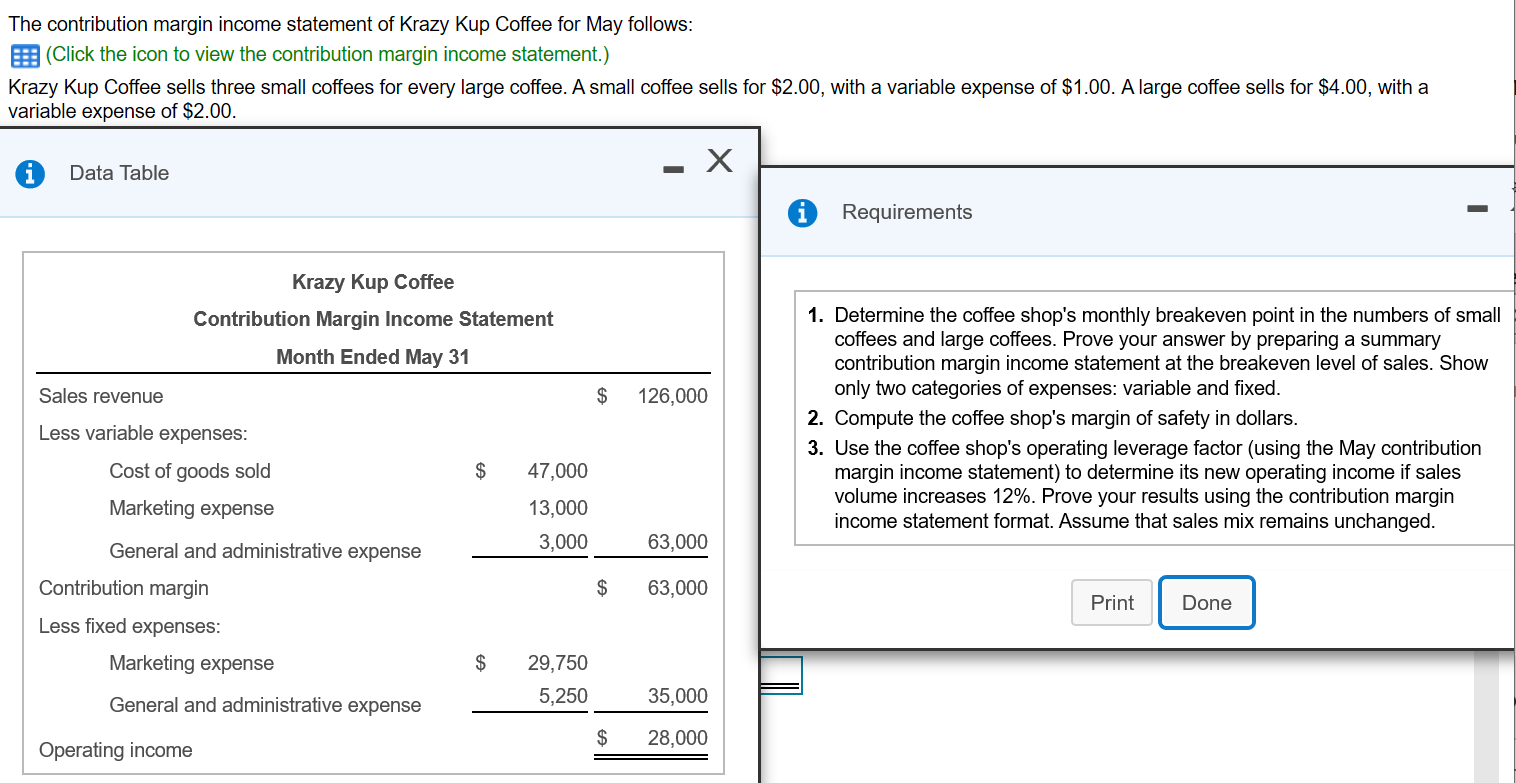Select the 47,000 cost of goods value

point(558,471)
